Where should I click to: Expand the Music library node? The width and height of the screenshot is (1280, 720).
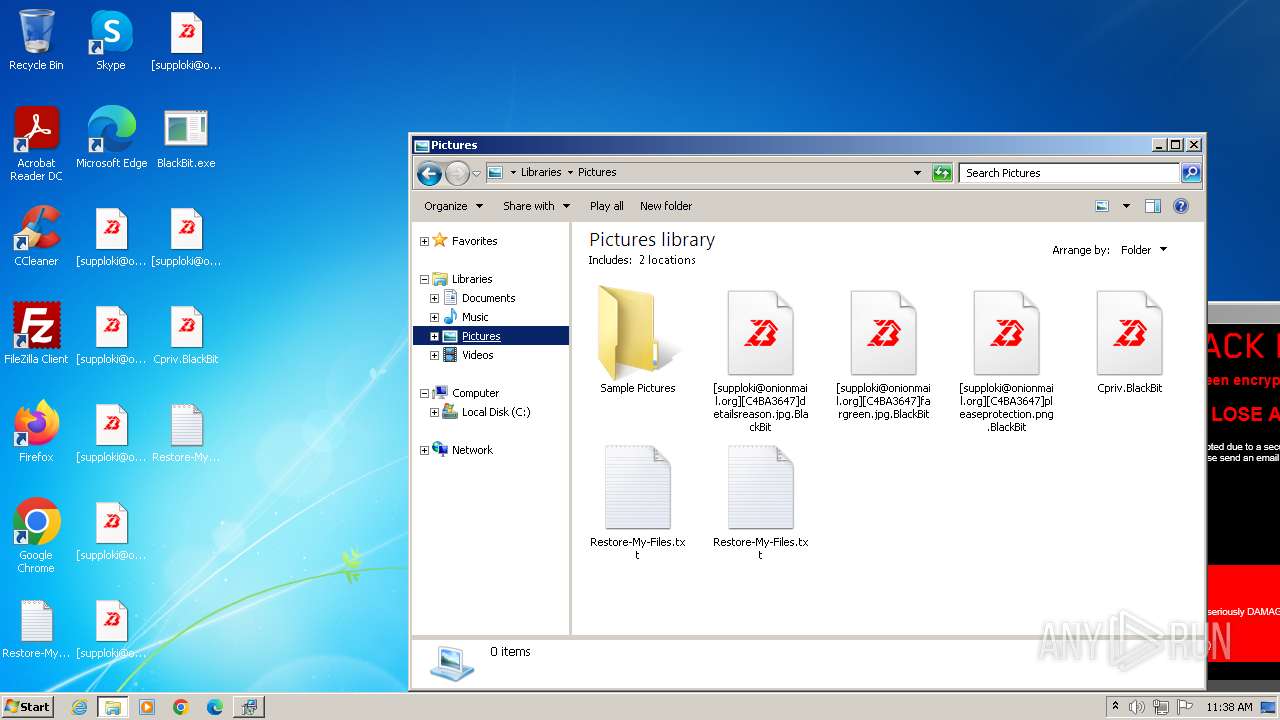pyautogui.click(x=434, y=317)
